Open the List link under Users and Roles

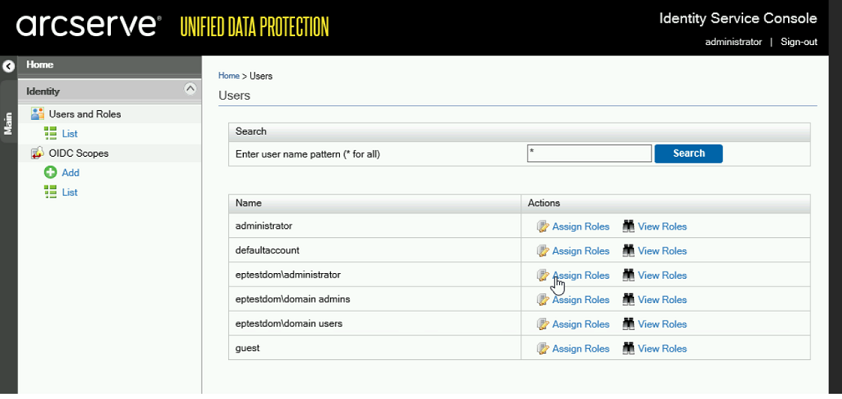click(x=70, y=134)
